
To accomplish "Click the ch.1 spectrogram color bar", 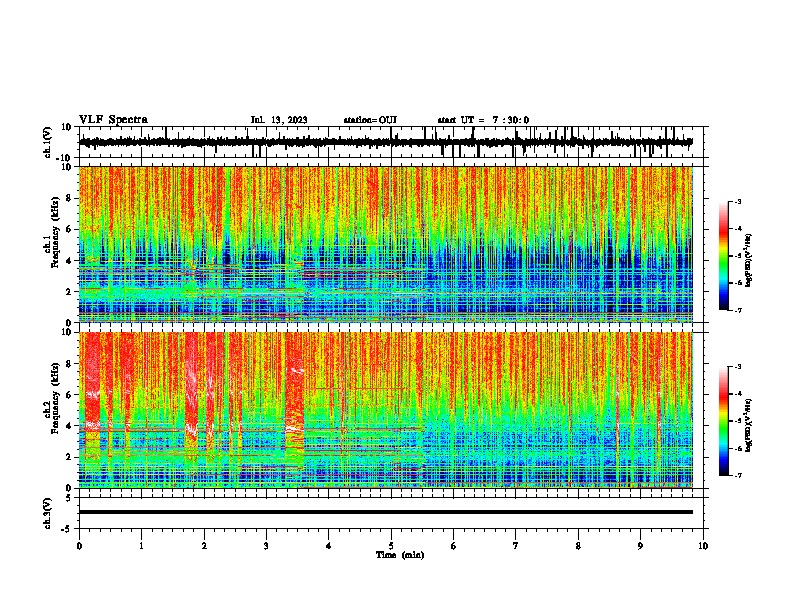I will (x=724, y=256).
